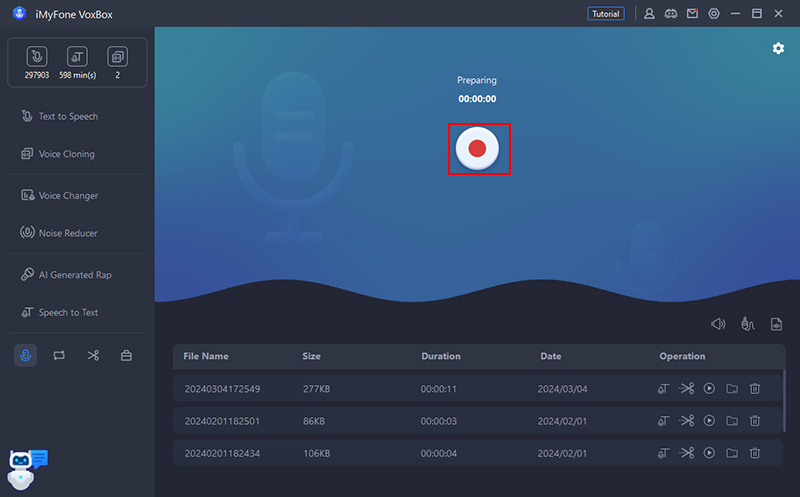Select Noise Reducer
This screenshot has width=800, height=497.
pyautogui.click(x=59, y=233)
